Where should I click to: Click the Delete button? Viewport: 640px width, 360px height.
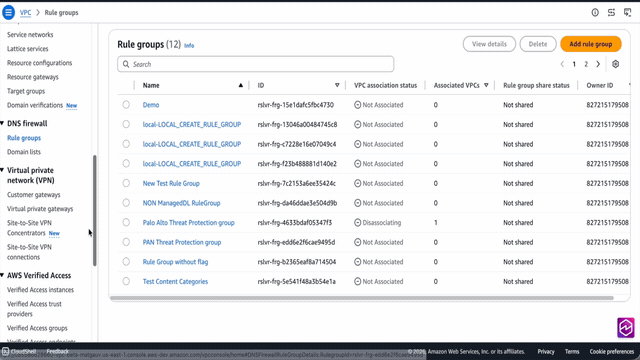538,44
